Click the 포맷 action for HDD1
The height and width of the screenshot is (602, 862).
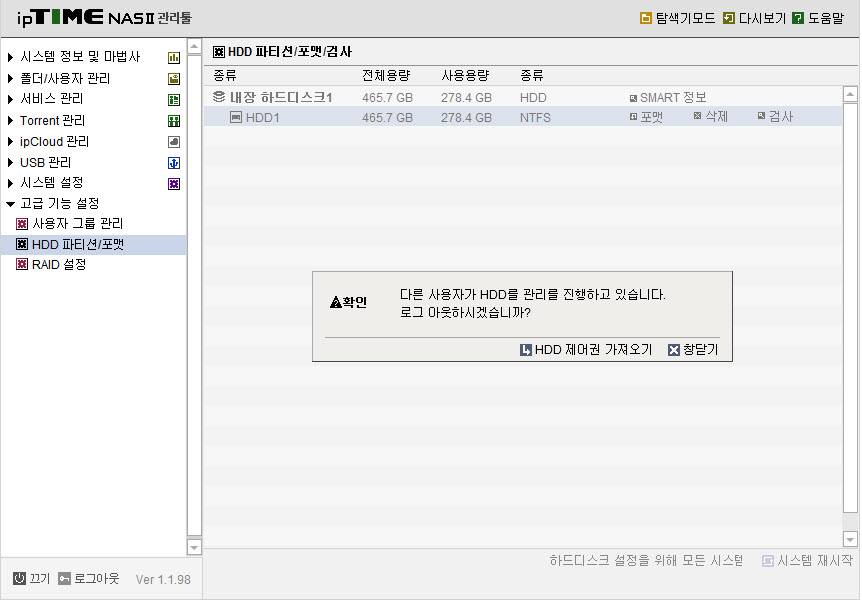[x=646, y=117]
